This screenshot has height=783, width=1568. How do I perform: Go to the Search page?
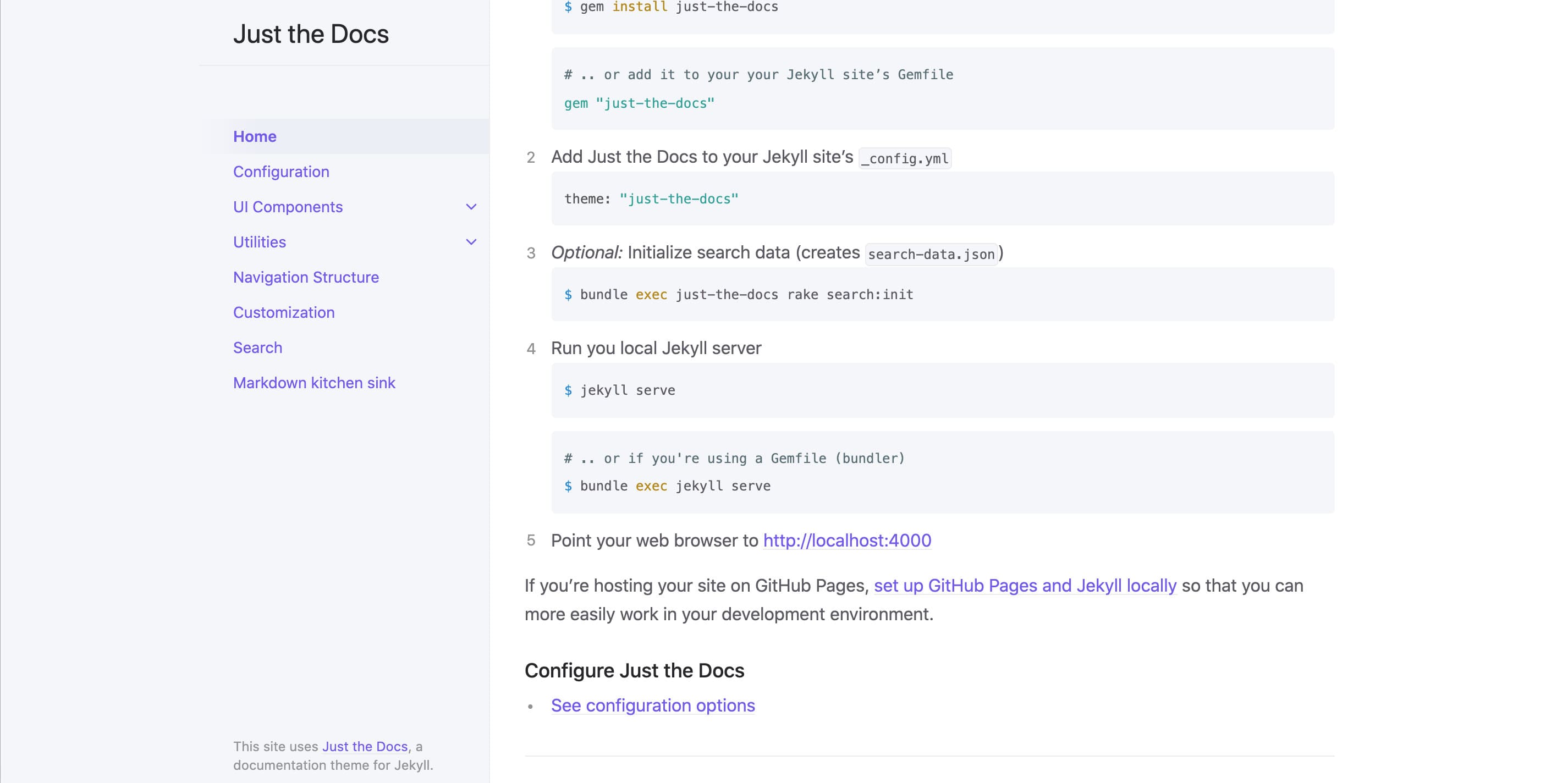tap(257, 348)
